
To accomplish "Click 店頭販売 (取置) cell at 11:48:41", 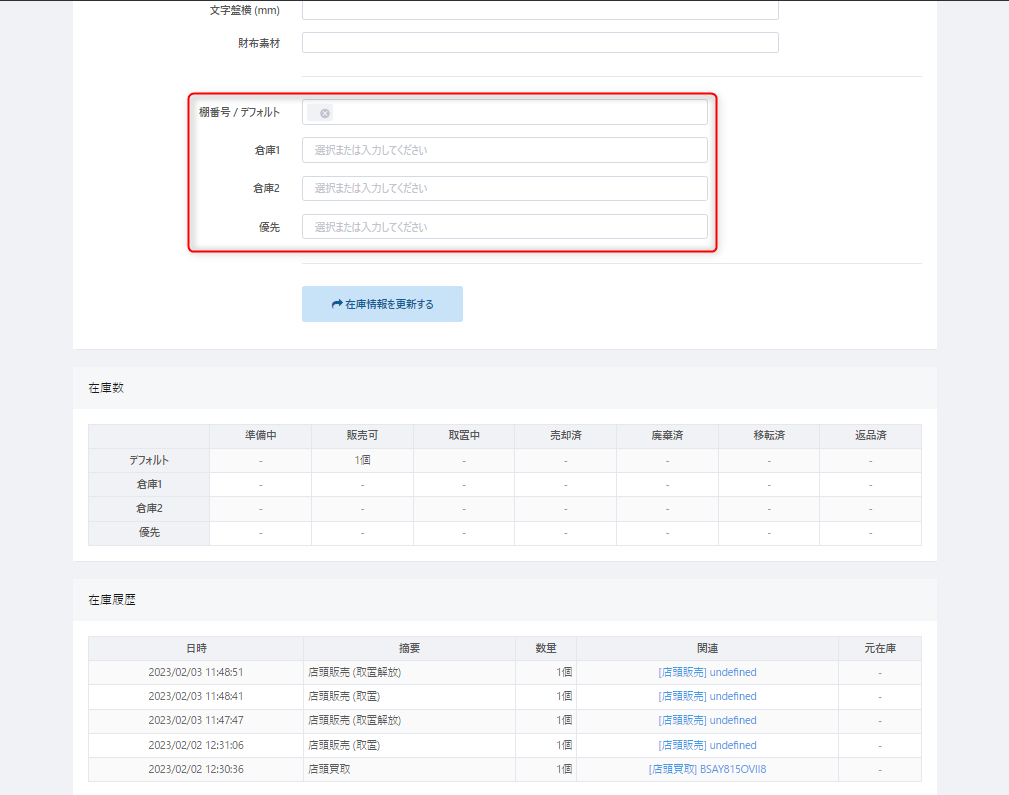I will 409,697.
